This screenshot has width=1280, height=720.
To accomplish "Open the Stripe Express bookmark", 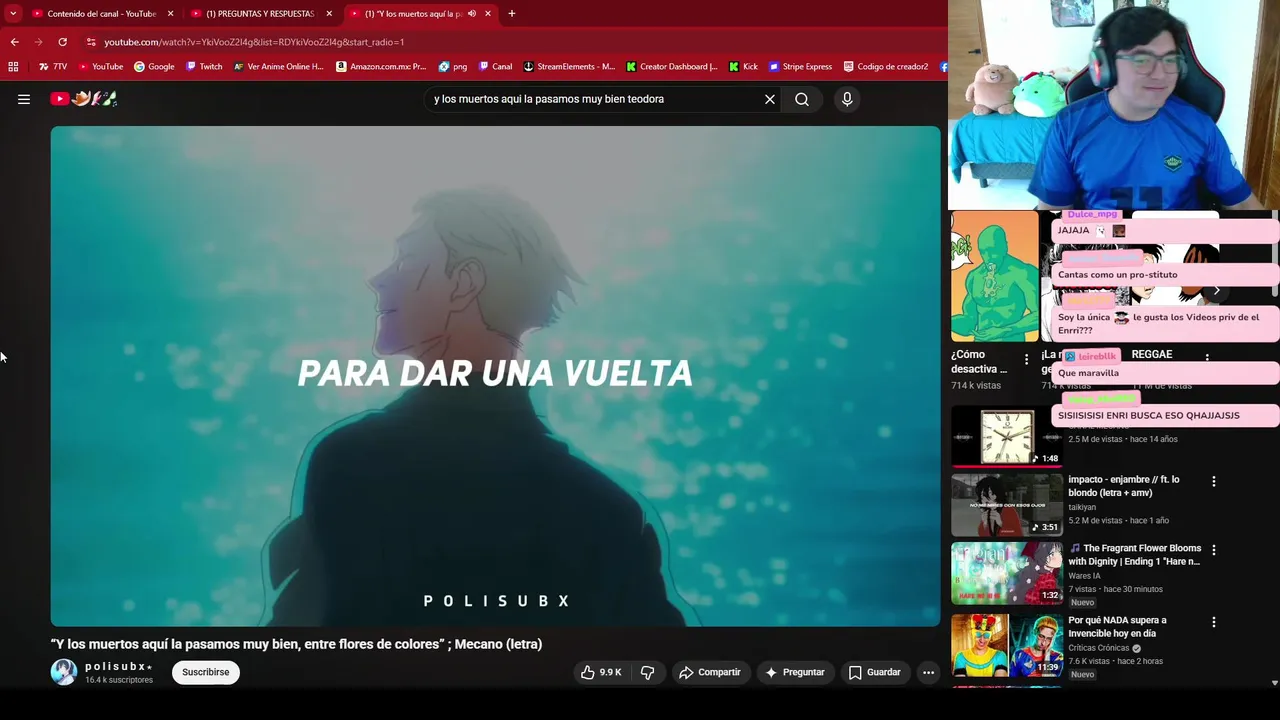I will (x=800, y=67).
